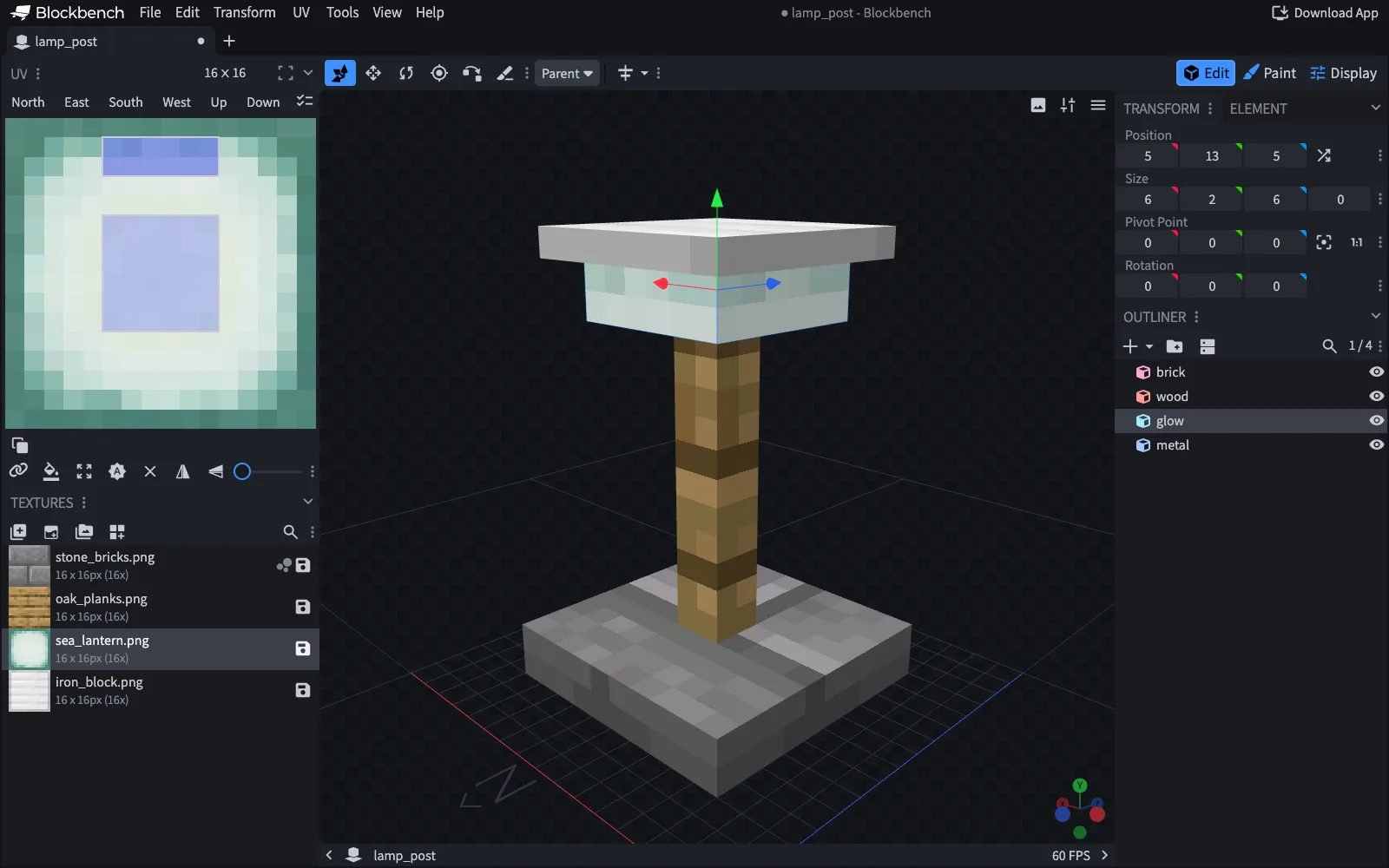Toggle pivot centering 1:1 button
Screen dimensions: 1389x868
coord(1356,242)
